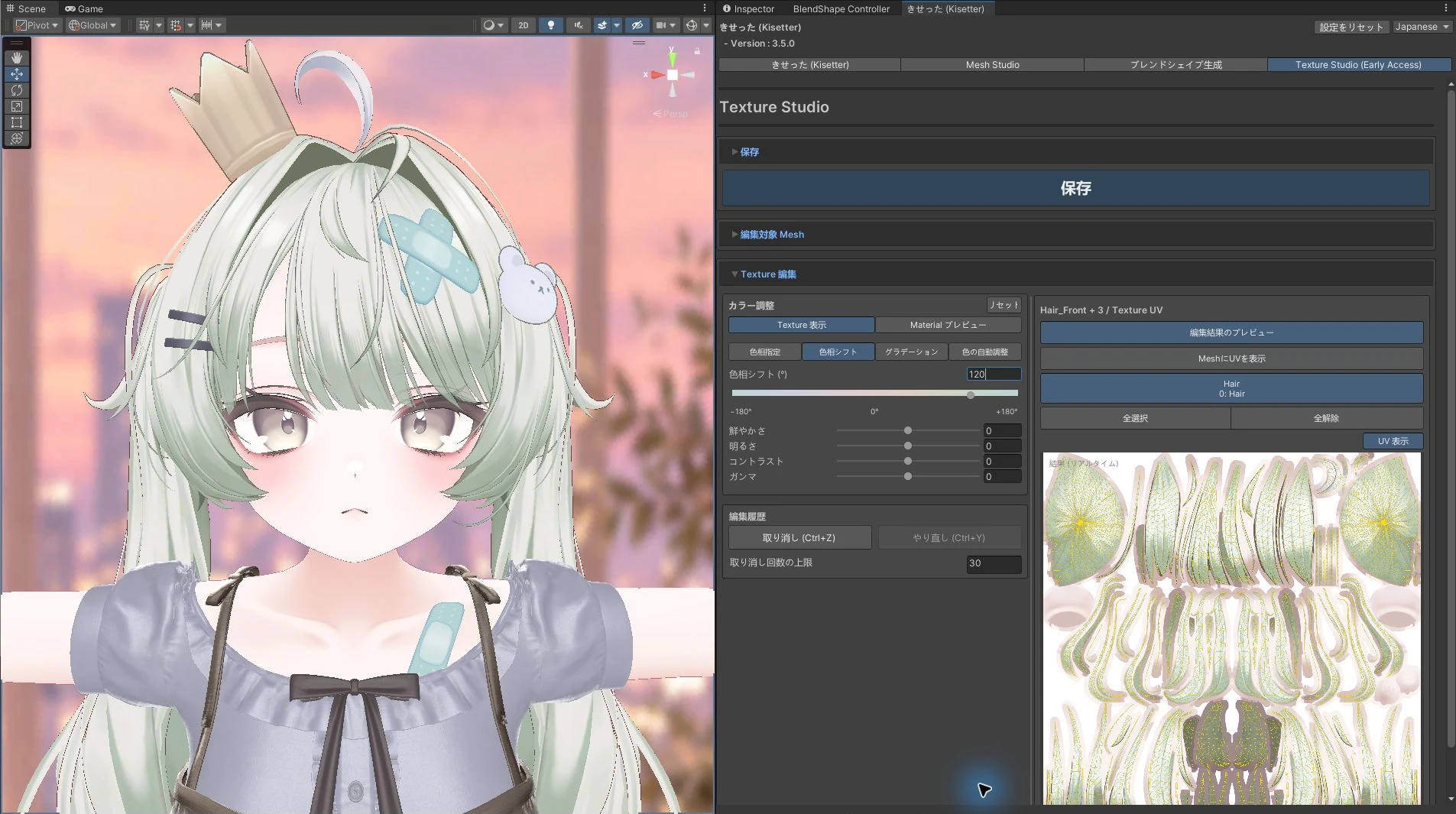This screenshot has width=1456, height=814.
Task: Select the Rotate tool
Action: pyautogui.click(x=17, y=90)
